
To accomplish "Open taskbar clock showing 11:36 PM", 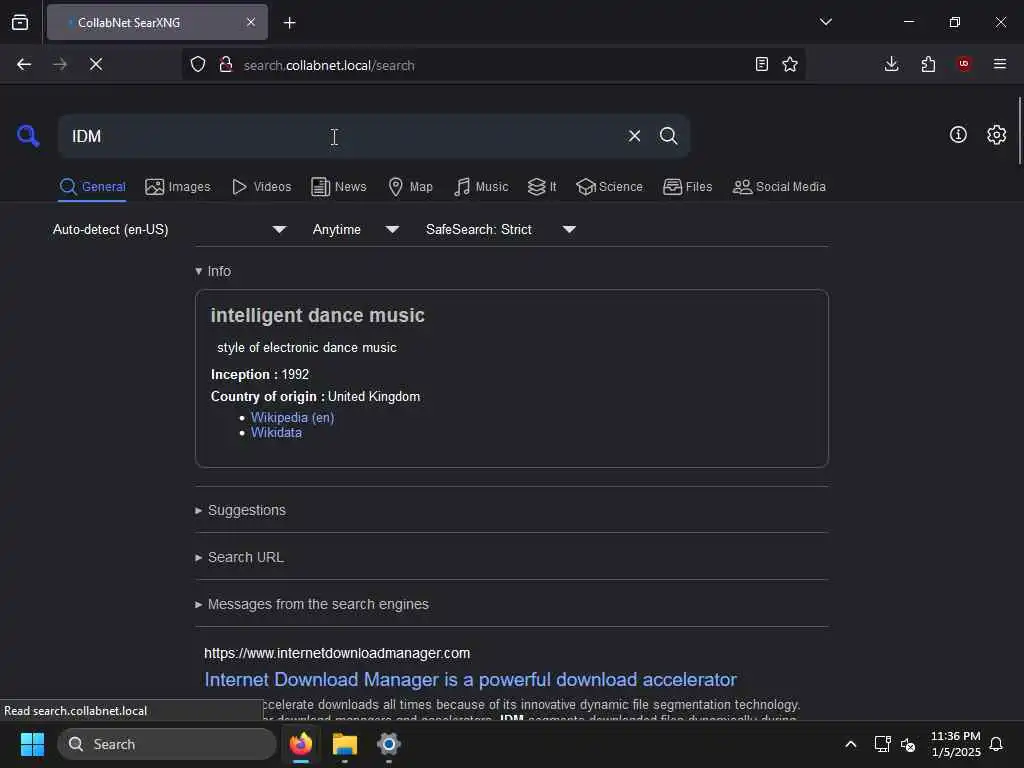I will [x=955, y=744].
